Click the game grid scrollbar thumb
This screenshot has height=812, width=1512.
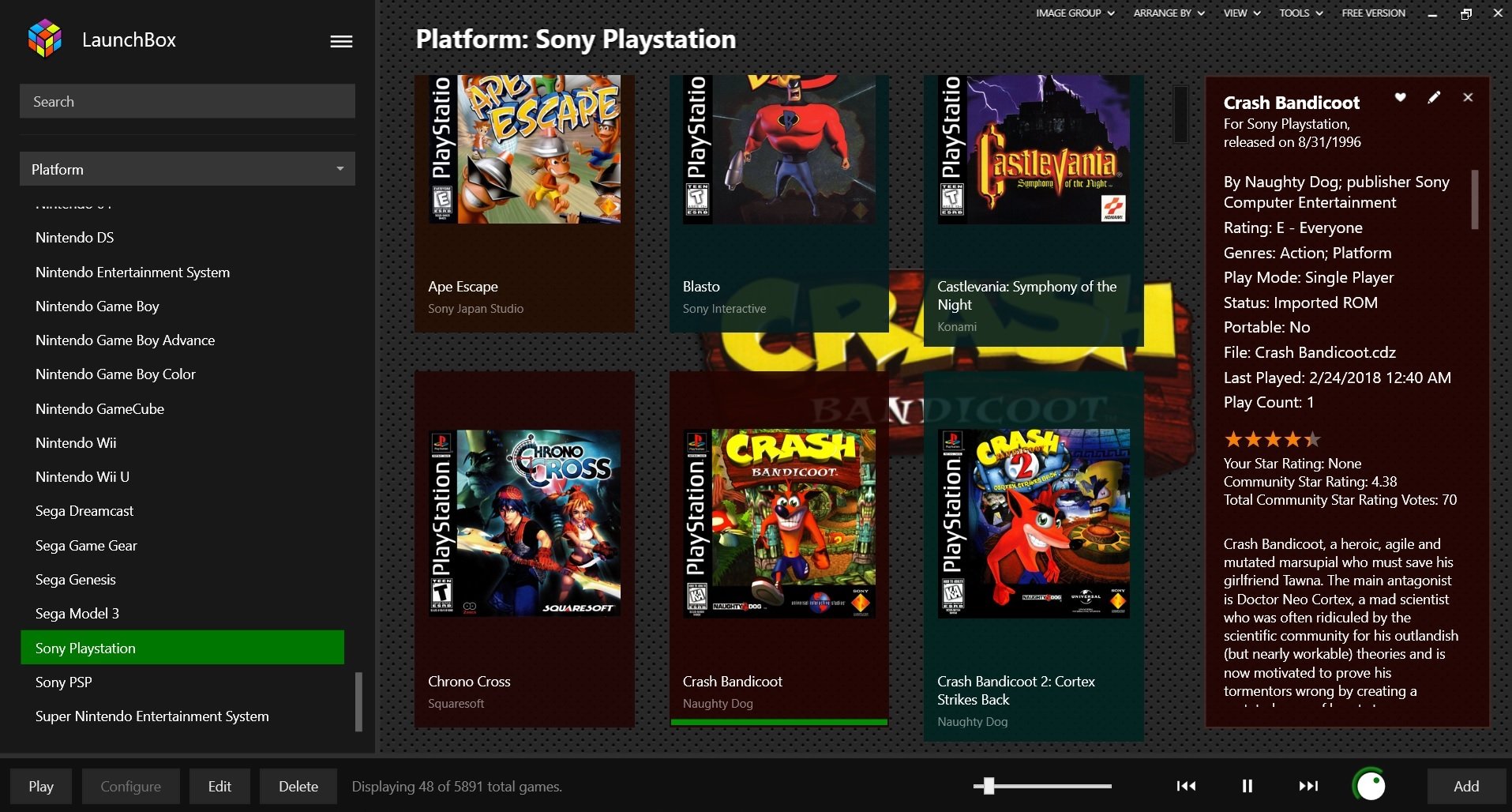tap(1180, 114)
